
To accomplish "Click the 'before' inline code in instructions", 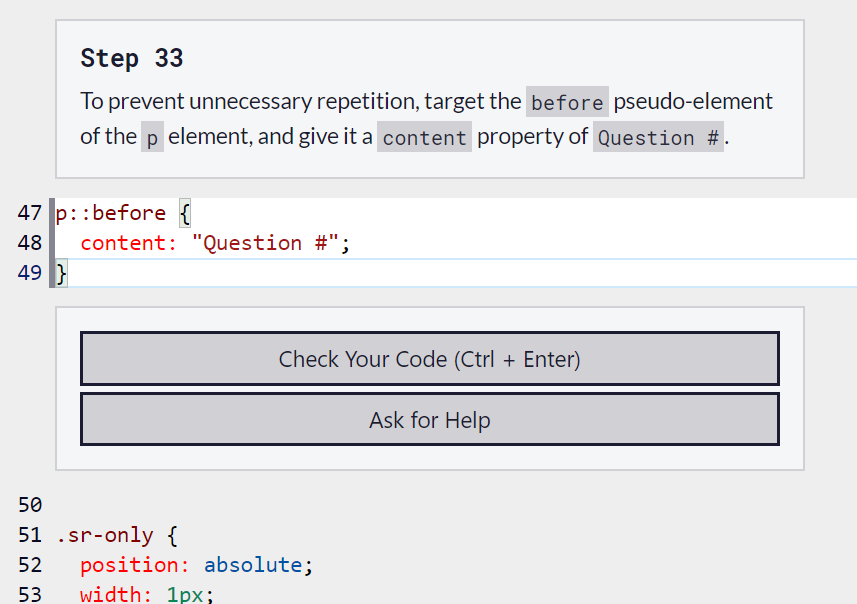I will click(x=566, y=103).
